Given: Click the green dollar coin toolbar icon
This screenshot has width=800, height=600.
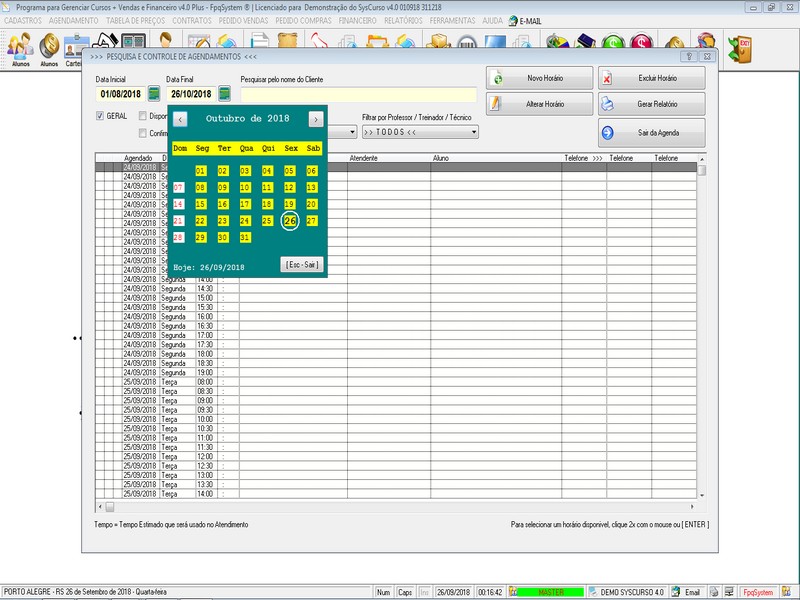Looking at the screenshot, I should [x=613, y=42].
